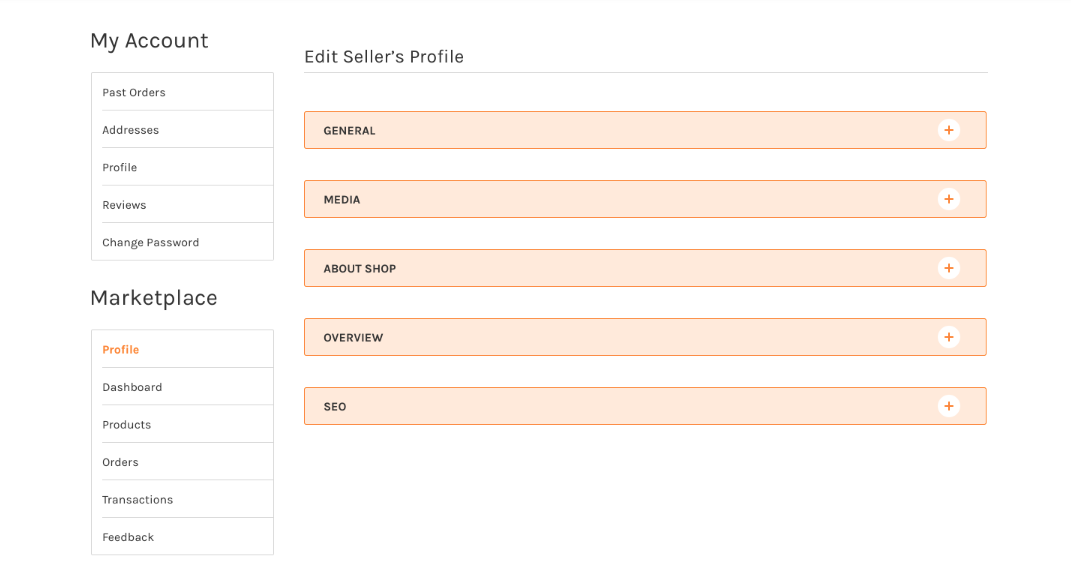Click the plus icon in MEDIA section
Viewport: 1071px width, 570px height.
[948, 199]
